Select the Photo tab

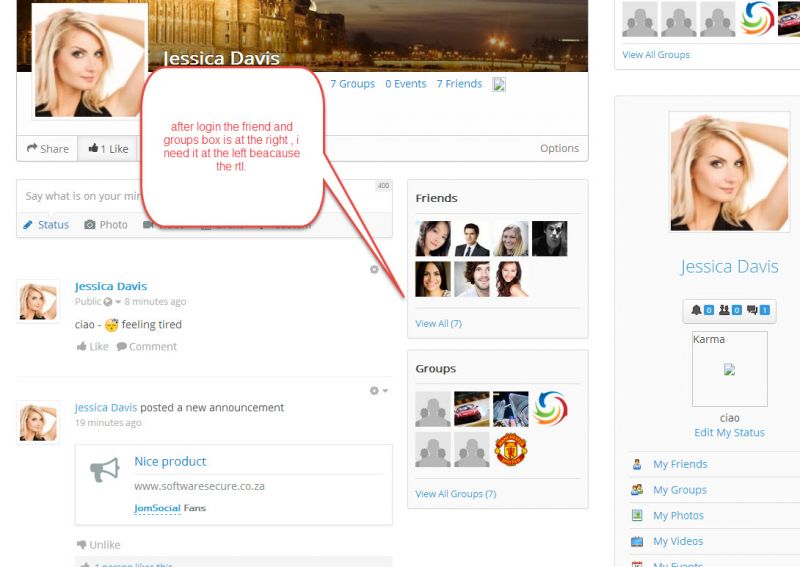coord(106,225)
